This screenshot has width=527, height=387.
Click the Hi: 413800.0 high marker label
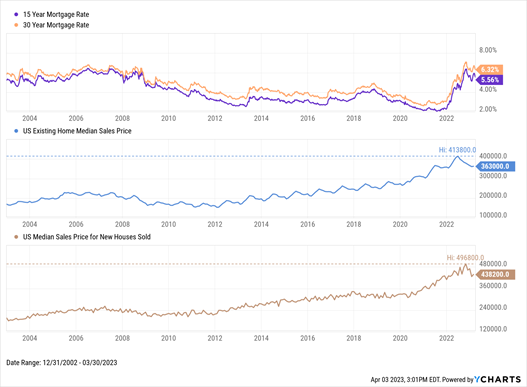457,150
